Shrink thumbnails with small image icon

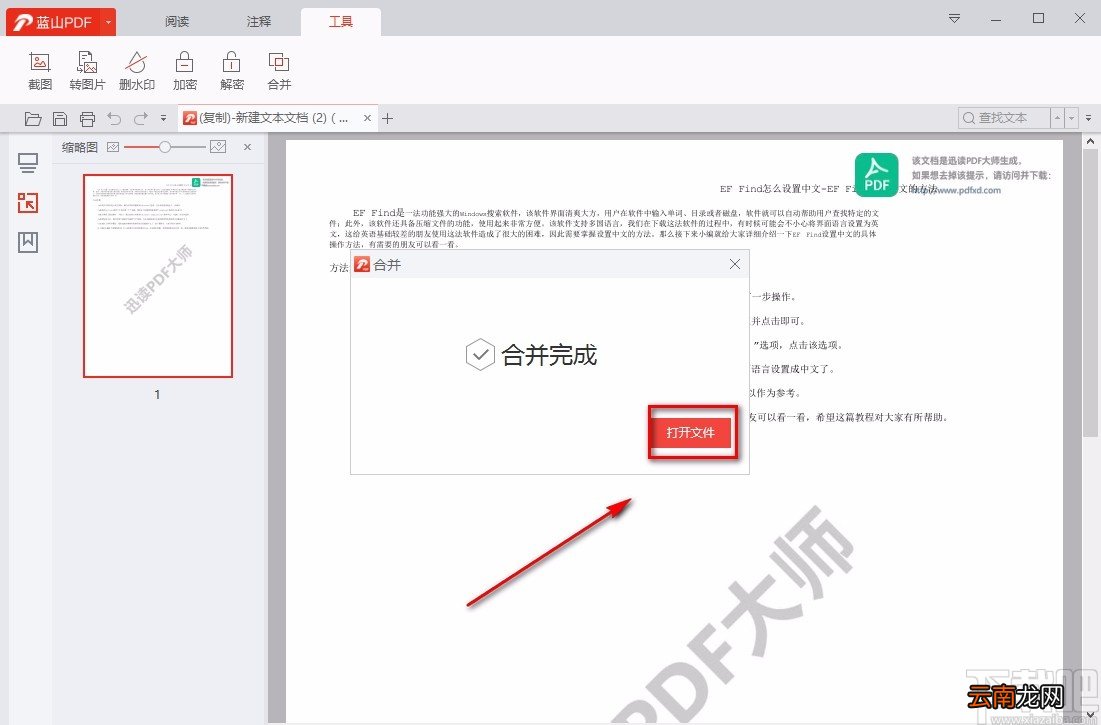[x=113, y=147]
